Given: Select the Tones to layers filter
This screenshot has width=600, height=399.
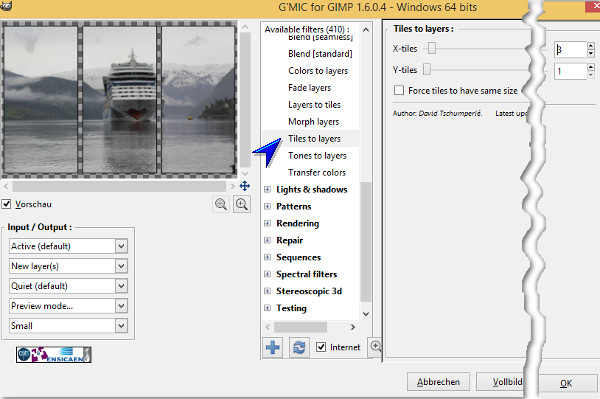Looking at the screenshot, I should (317, 156).
